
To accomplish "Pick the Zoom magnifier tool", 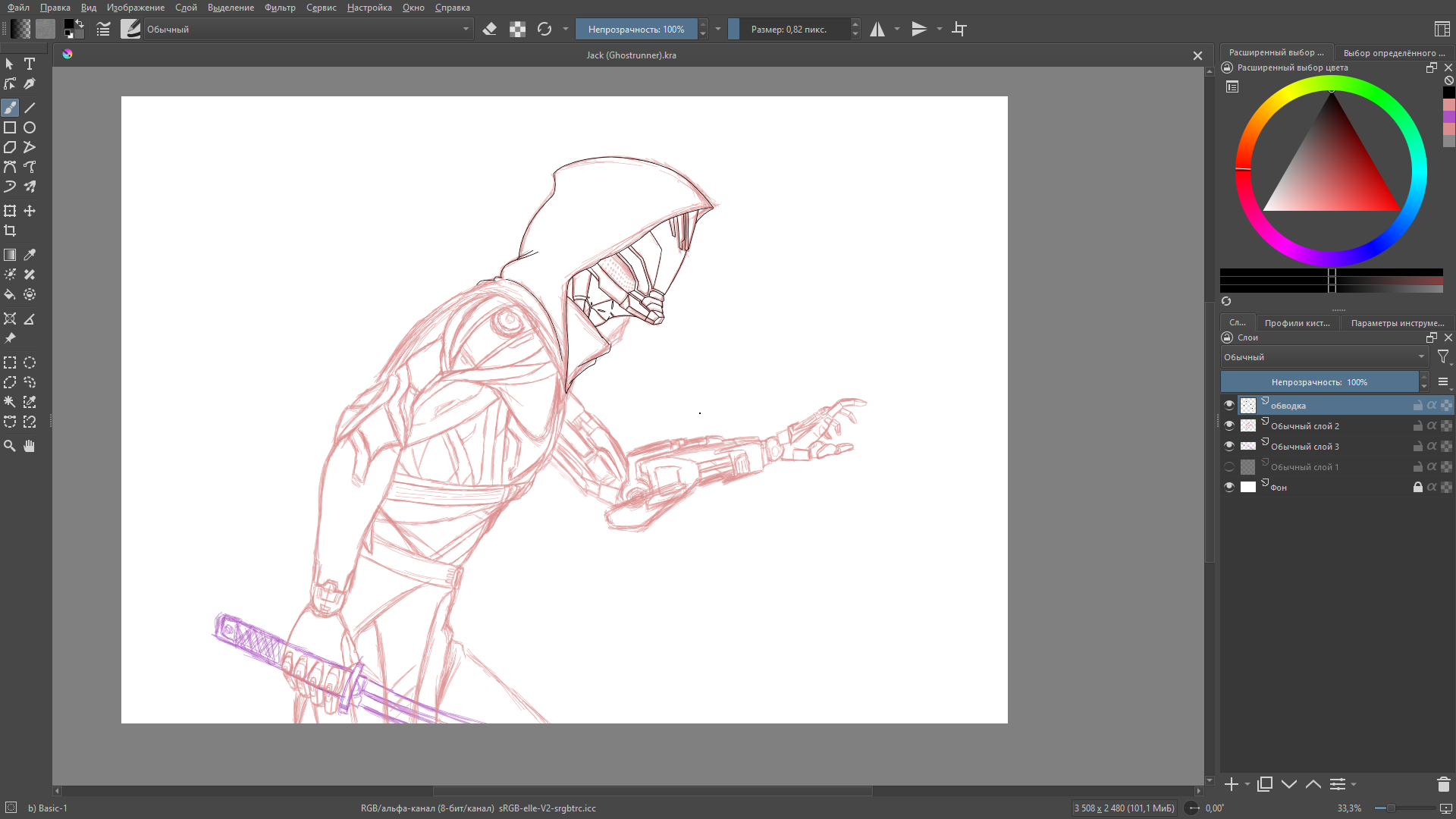I will coord(10,446).
